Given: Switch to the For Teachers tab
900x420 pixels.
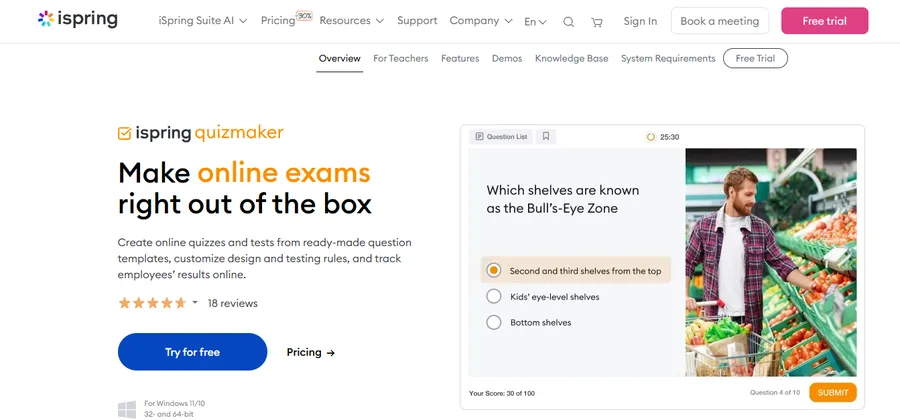Looking at the screenshot, I should 401,58.
